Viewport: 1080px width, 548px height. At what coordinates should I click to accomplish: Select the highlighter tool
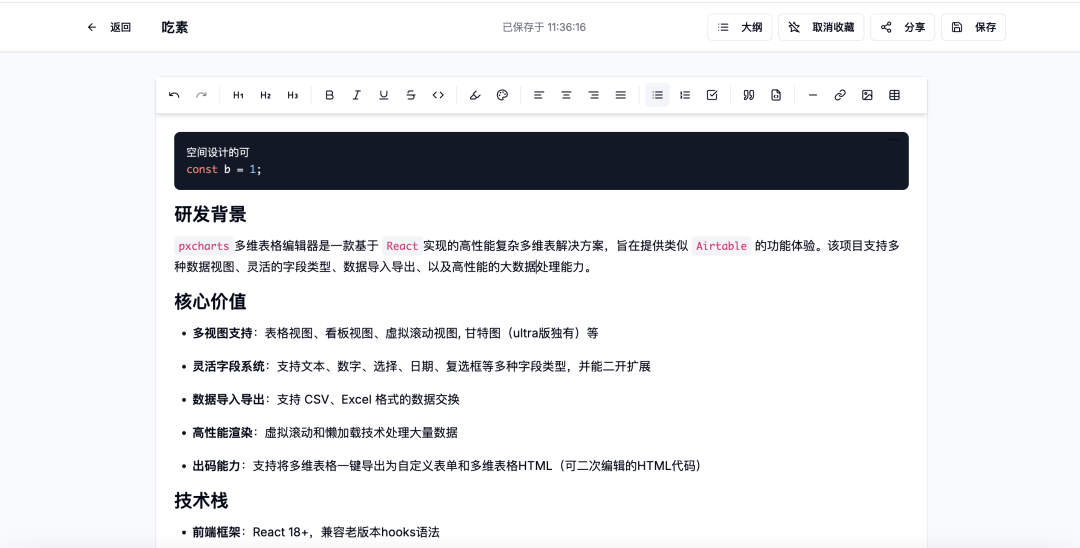[475, 95]
